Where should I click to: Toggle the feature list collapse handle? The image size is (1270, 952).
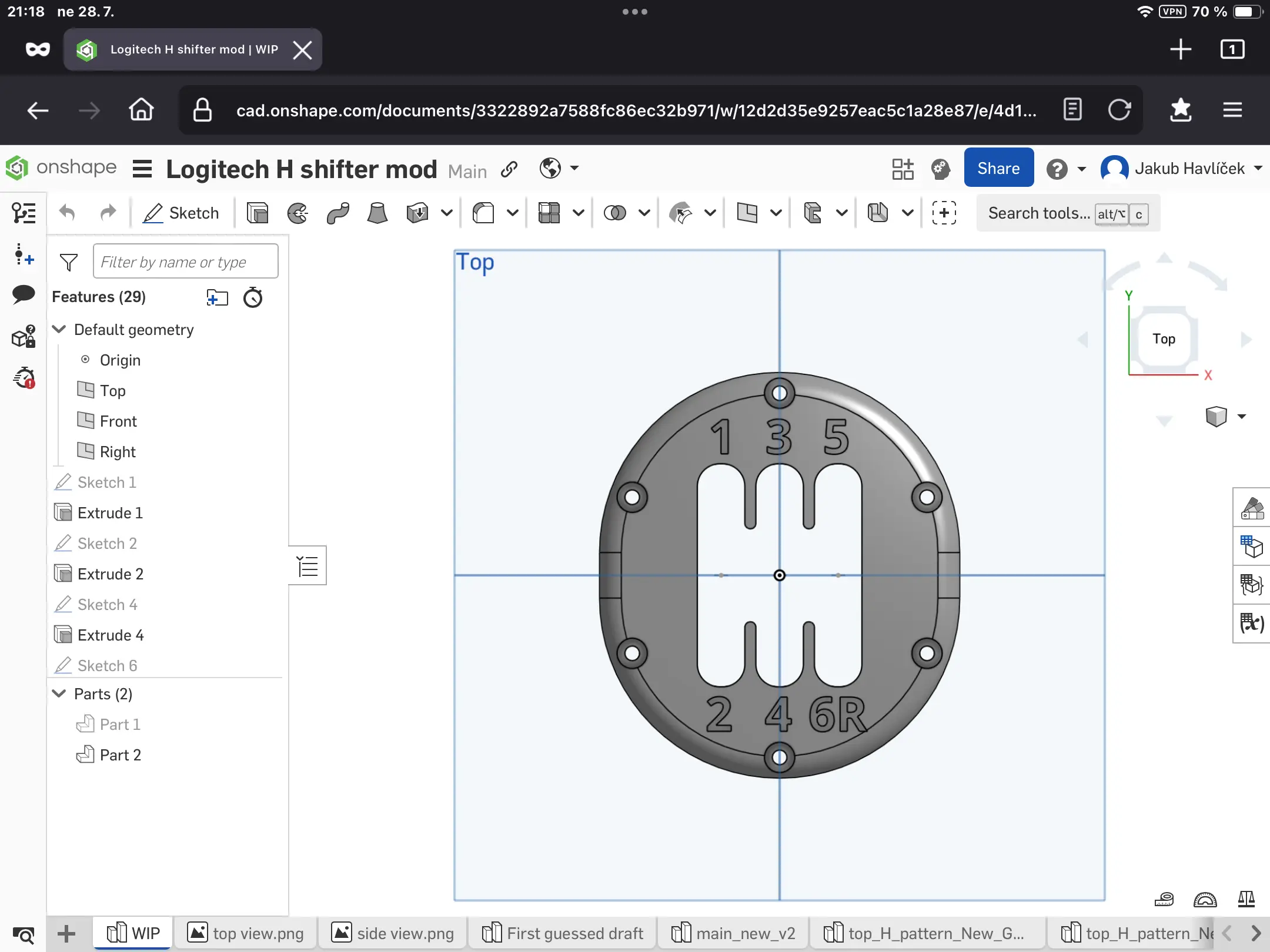point(308,565)
